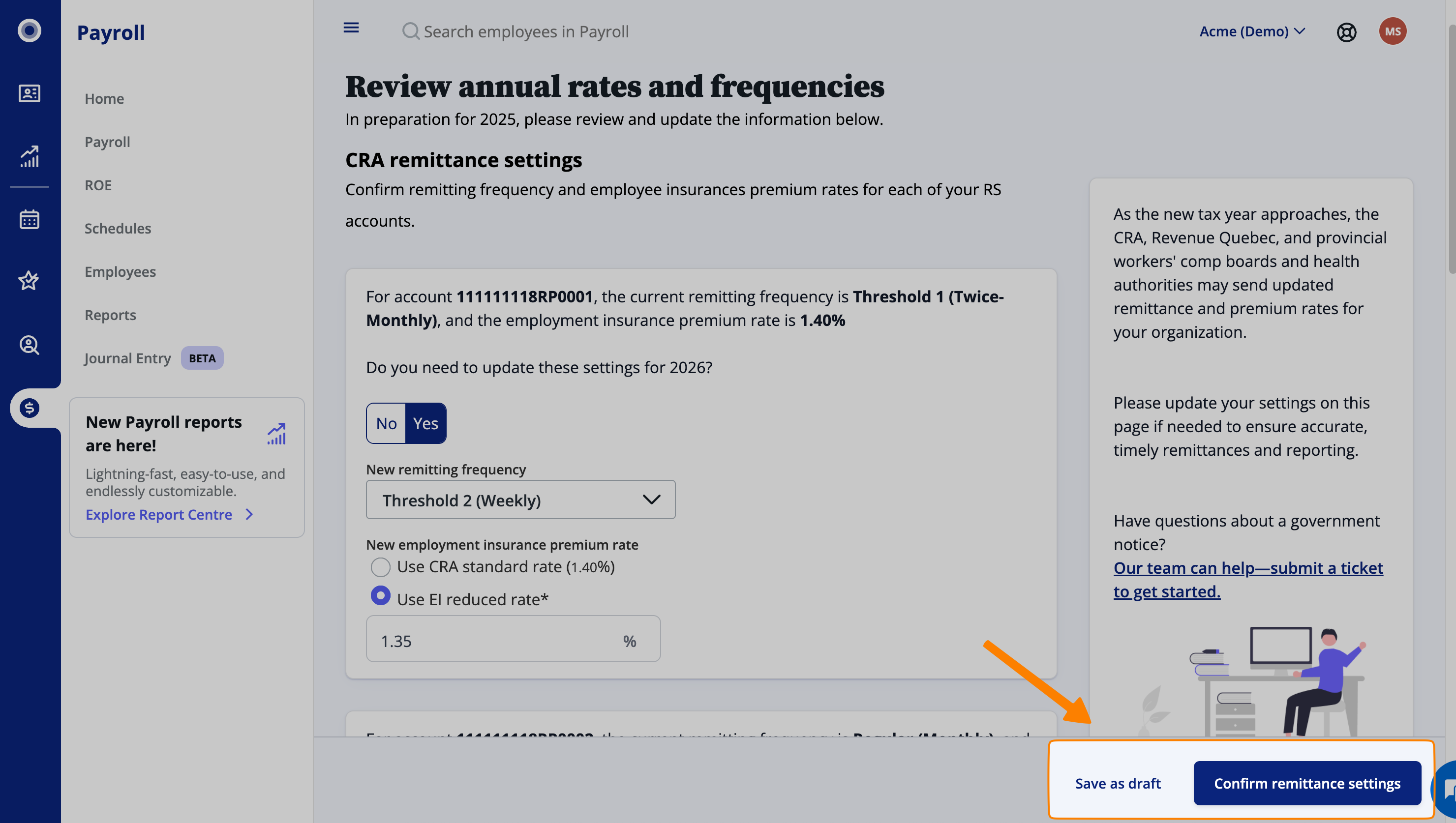Click the star icon in left rail

coord(30,280)
